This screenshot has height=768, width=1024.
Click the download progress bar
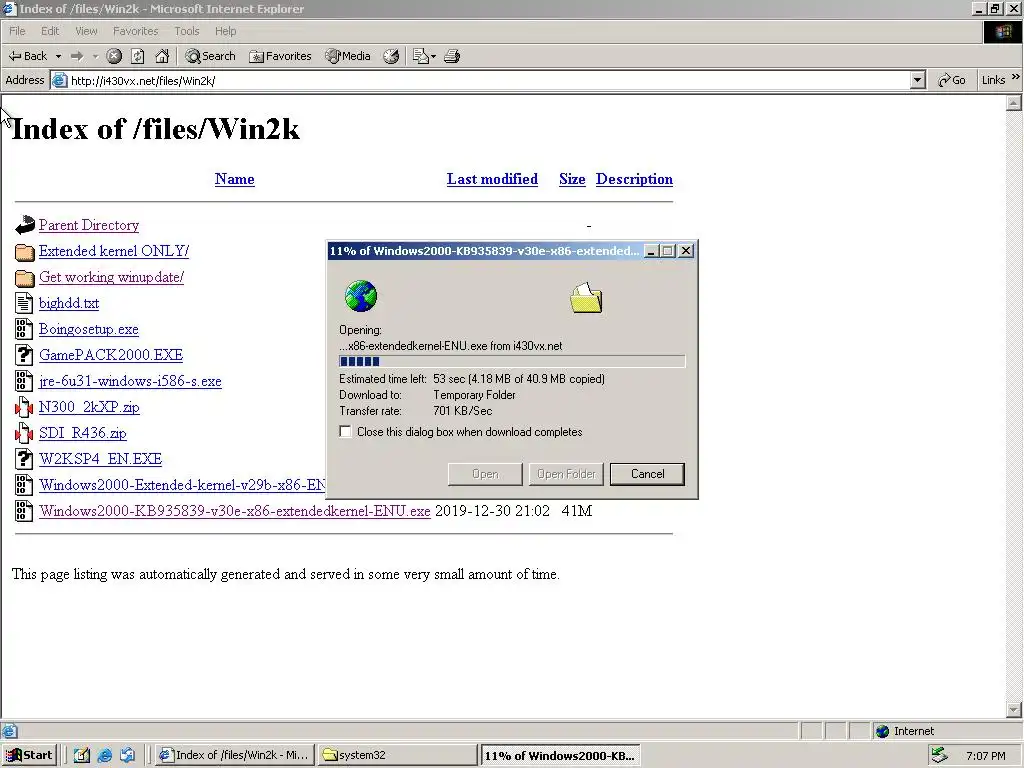(x=512, y=361)
